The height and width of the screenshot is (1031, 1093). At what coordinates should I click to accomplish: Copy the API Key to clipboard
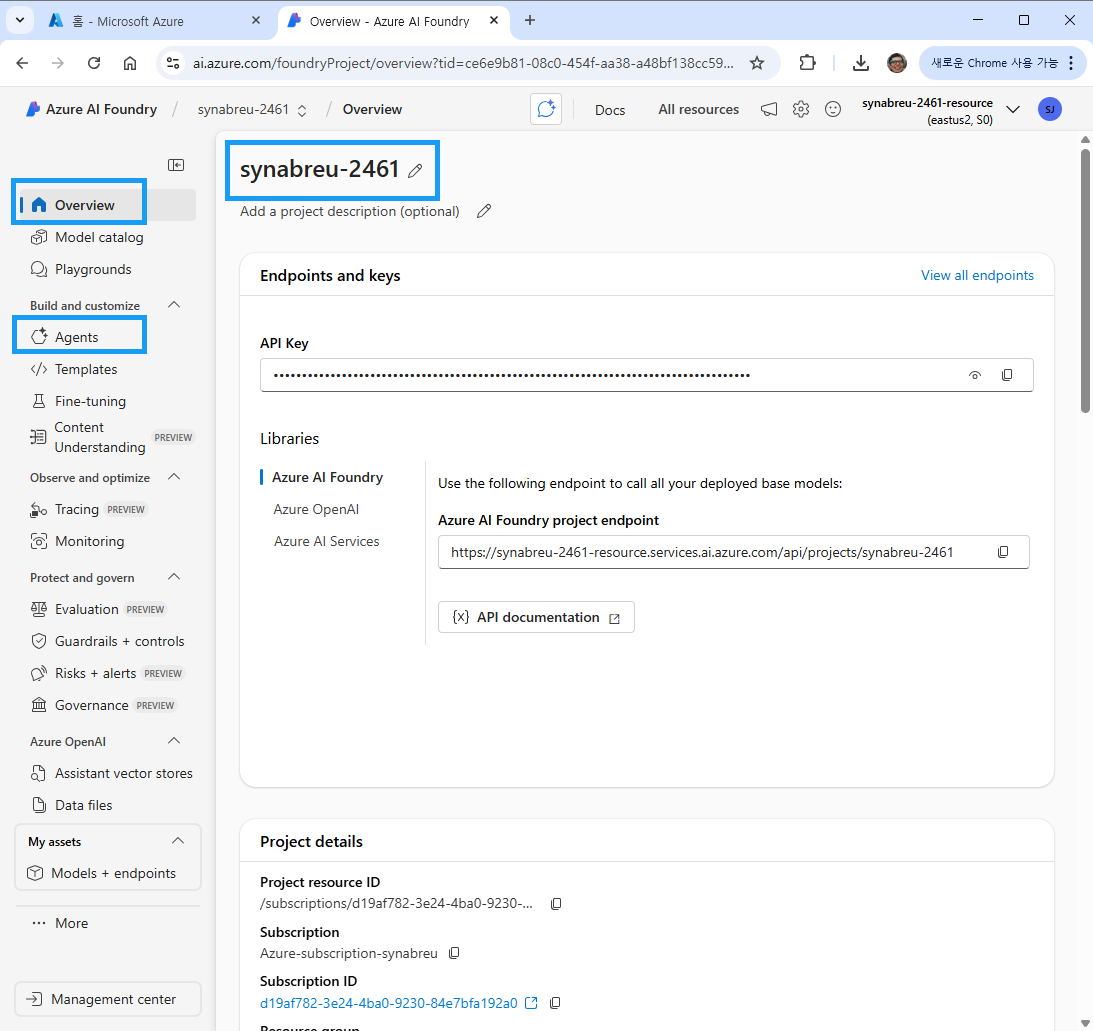point(1007,375)
